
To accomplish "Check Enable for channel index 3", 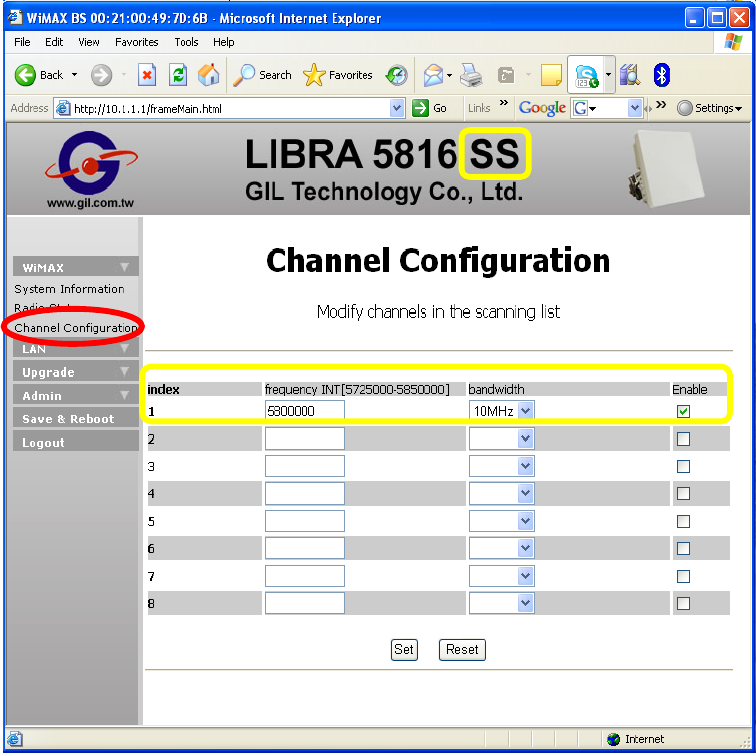I will pos(683,466).
